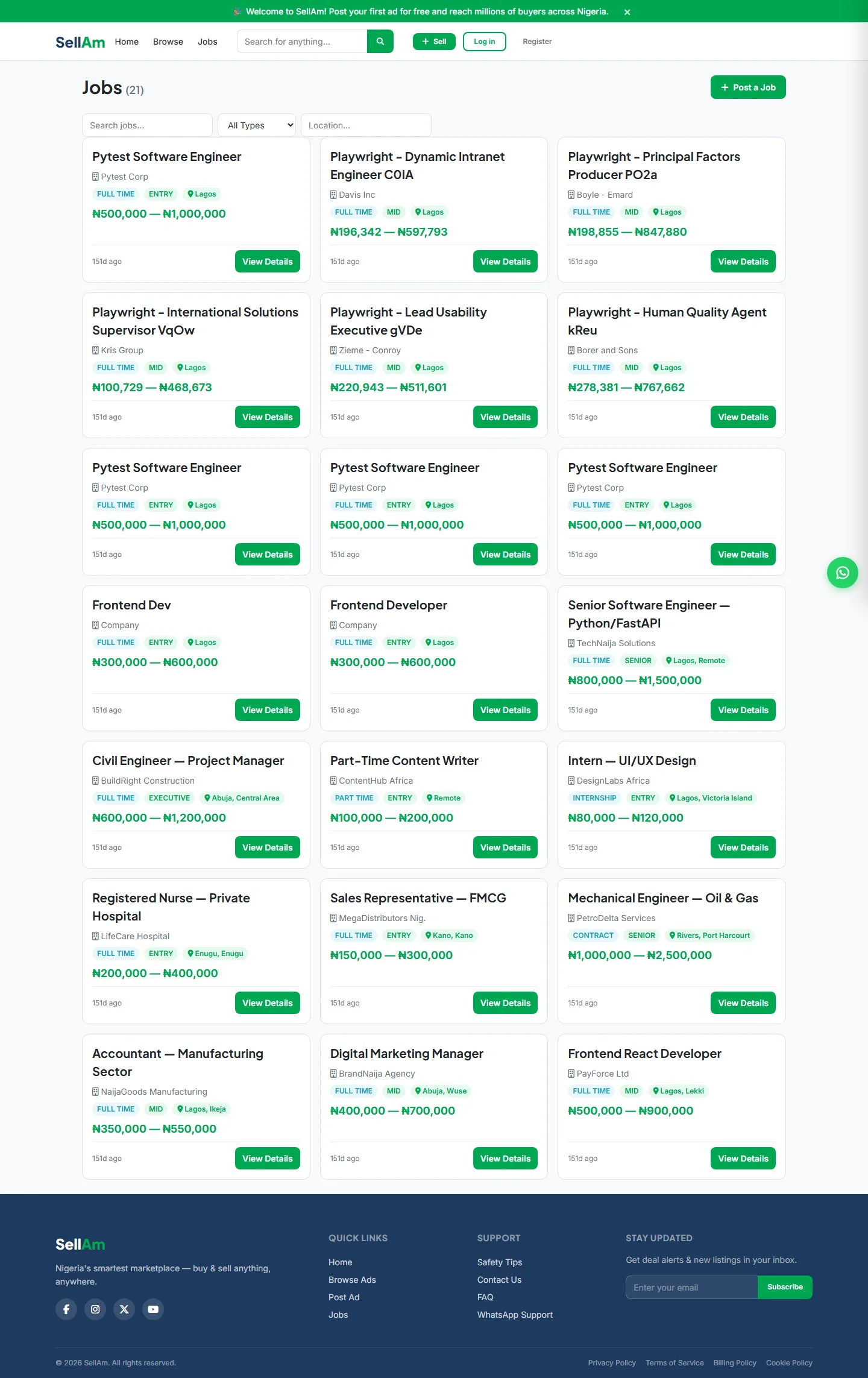Visit SellAm's Facebook page icon

[x=66, y=1309]
